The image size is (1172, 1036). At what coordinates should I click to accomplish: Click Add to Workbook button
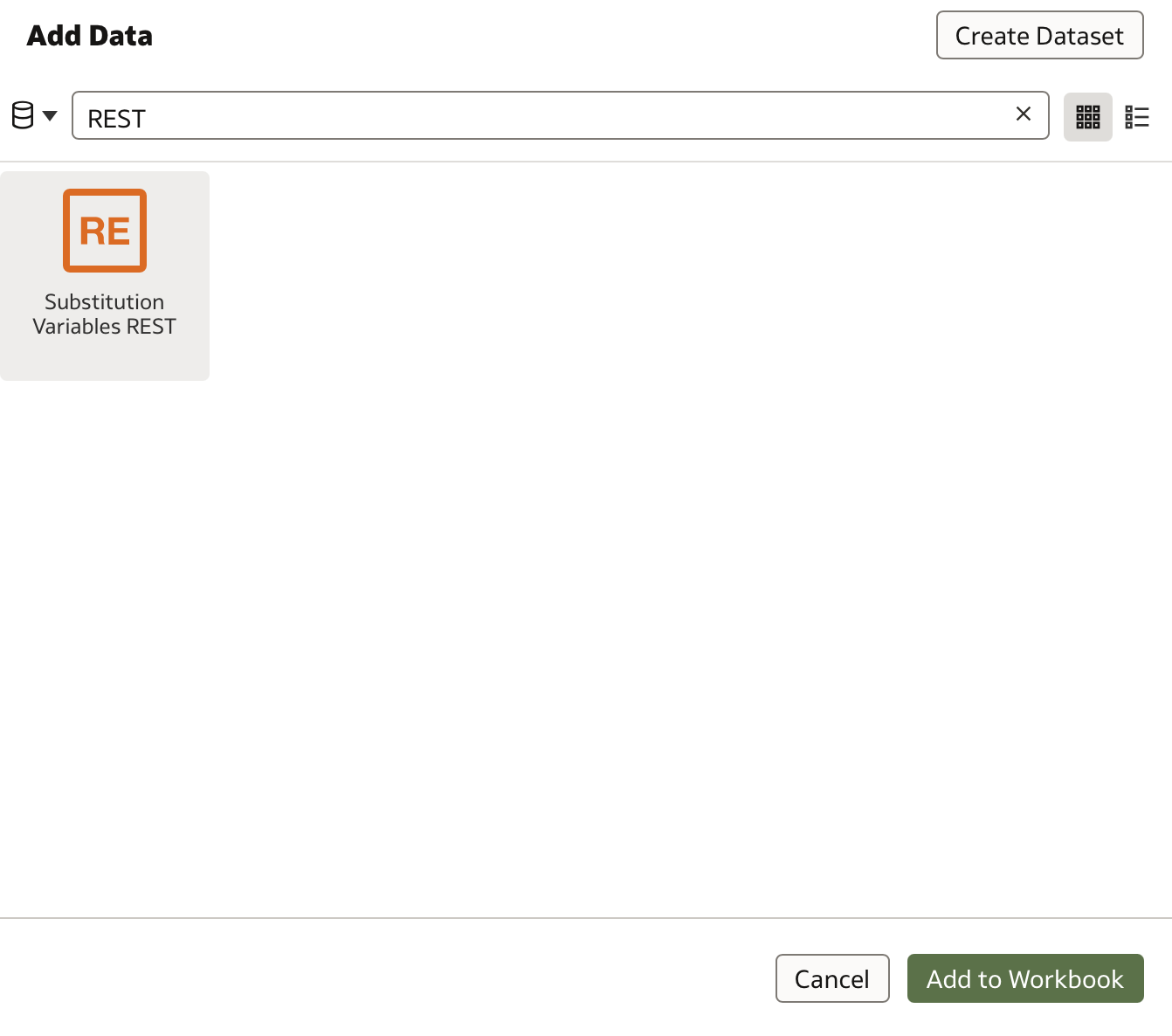click(1024, 978)
